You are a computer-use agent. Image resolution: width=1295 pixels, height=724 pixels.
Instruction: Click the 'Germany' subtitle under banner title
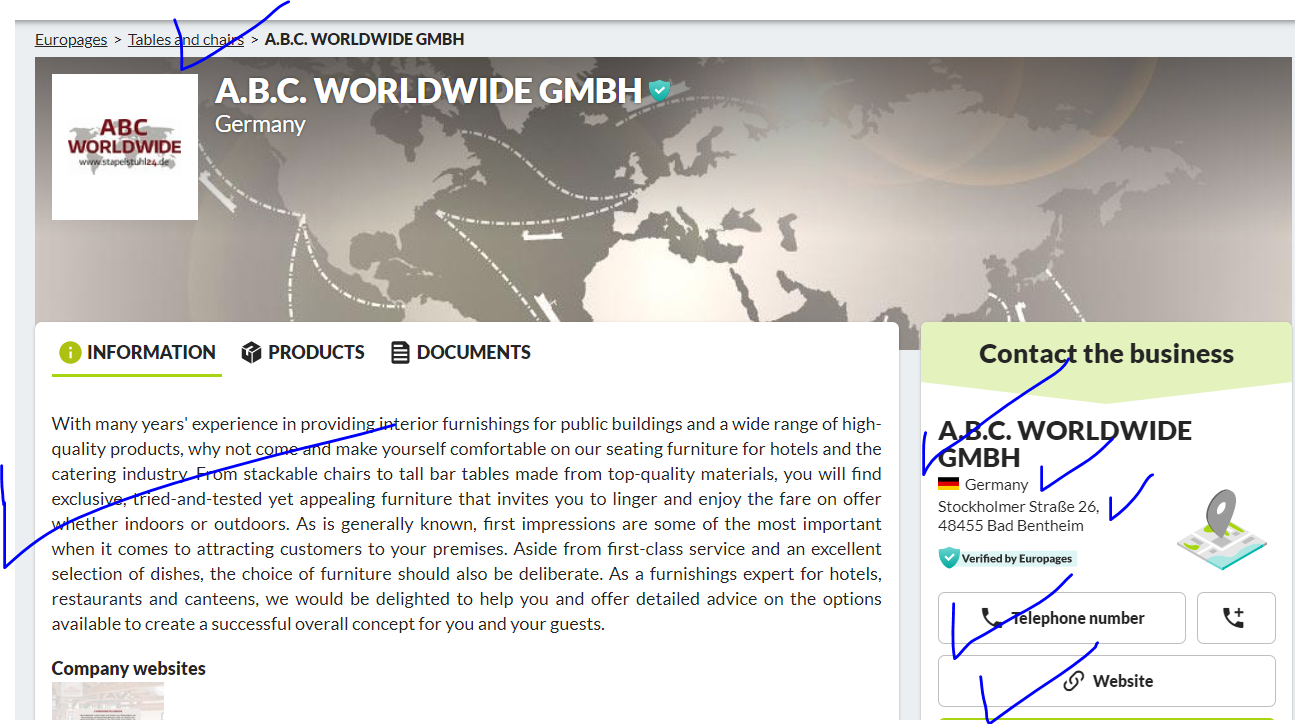[260, 124]
